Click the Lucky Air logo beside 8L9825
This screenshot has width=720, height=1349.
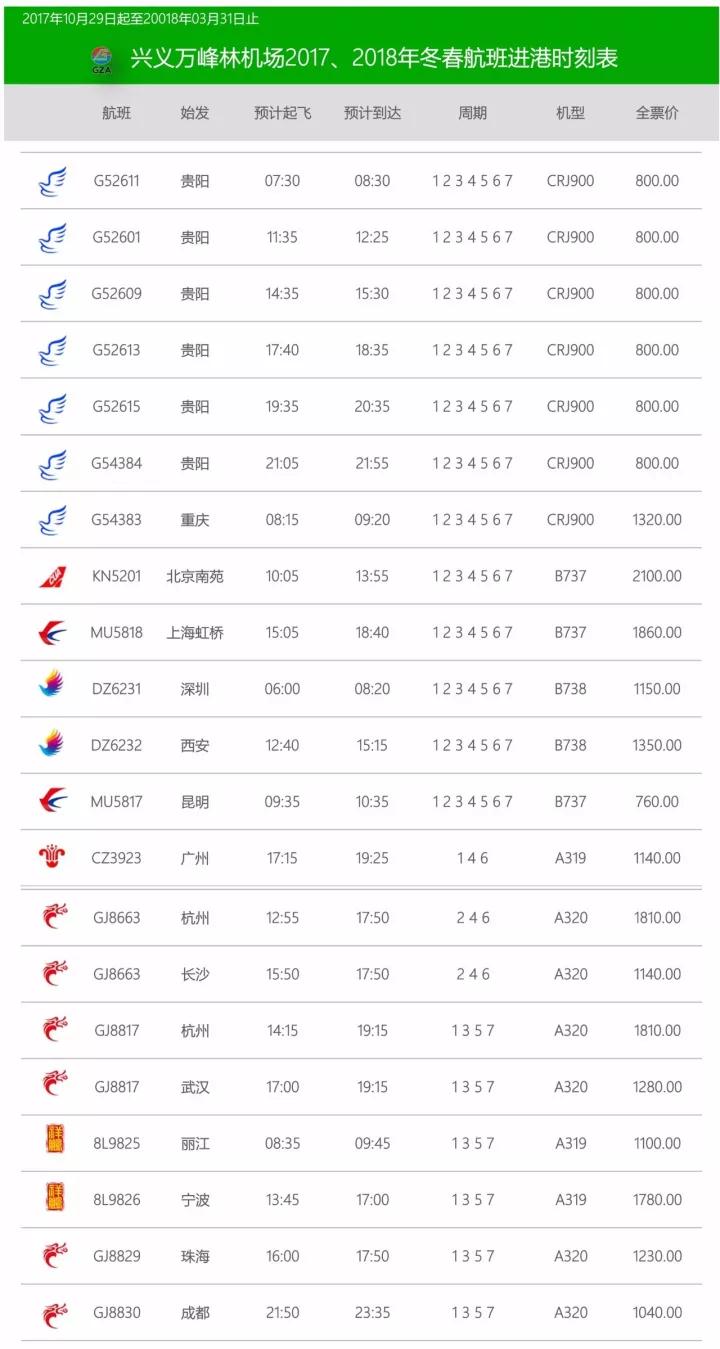56,1141
